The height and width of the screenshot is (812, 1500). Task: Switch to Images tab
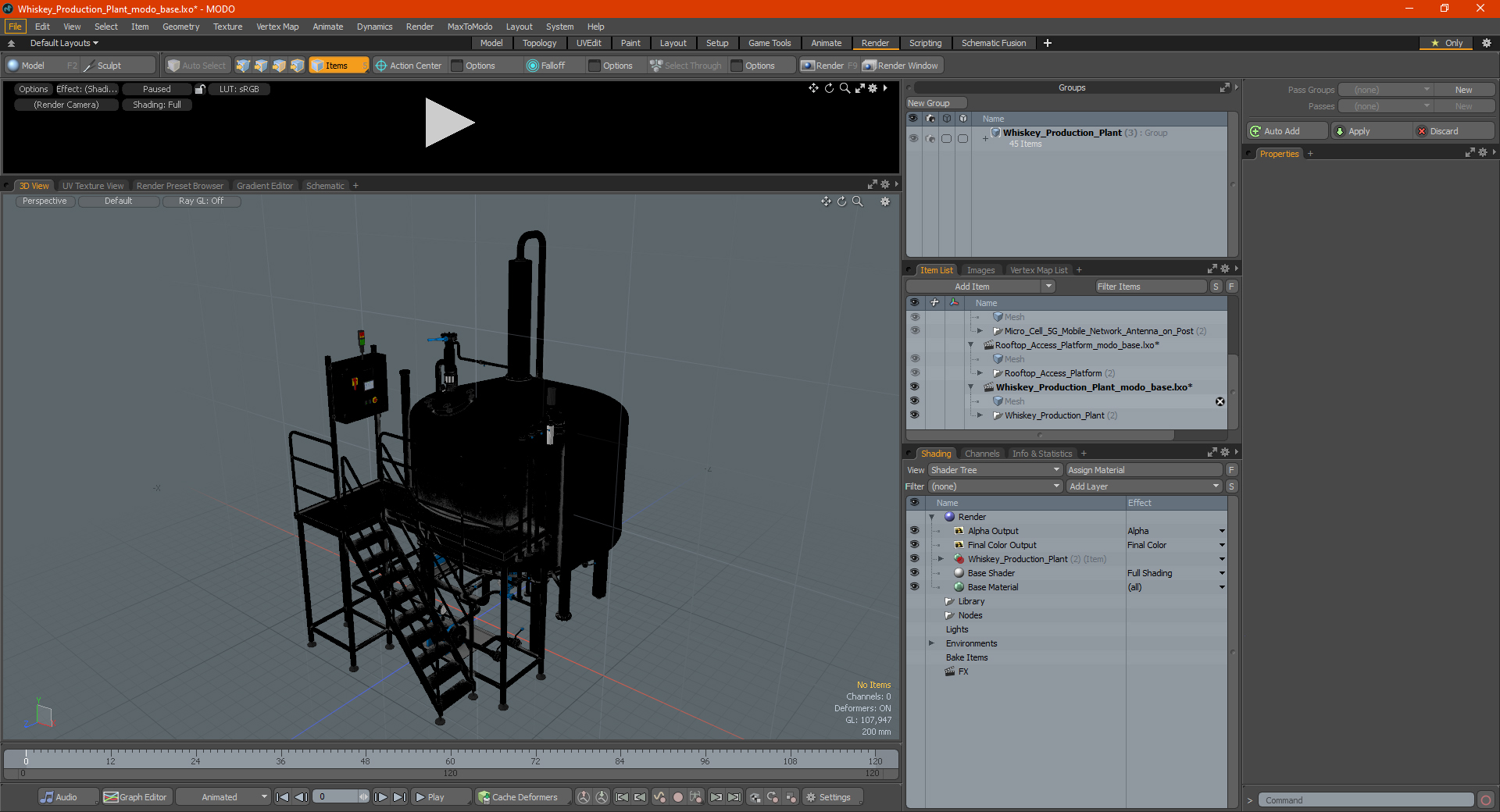tap(980, 270)
